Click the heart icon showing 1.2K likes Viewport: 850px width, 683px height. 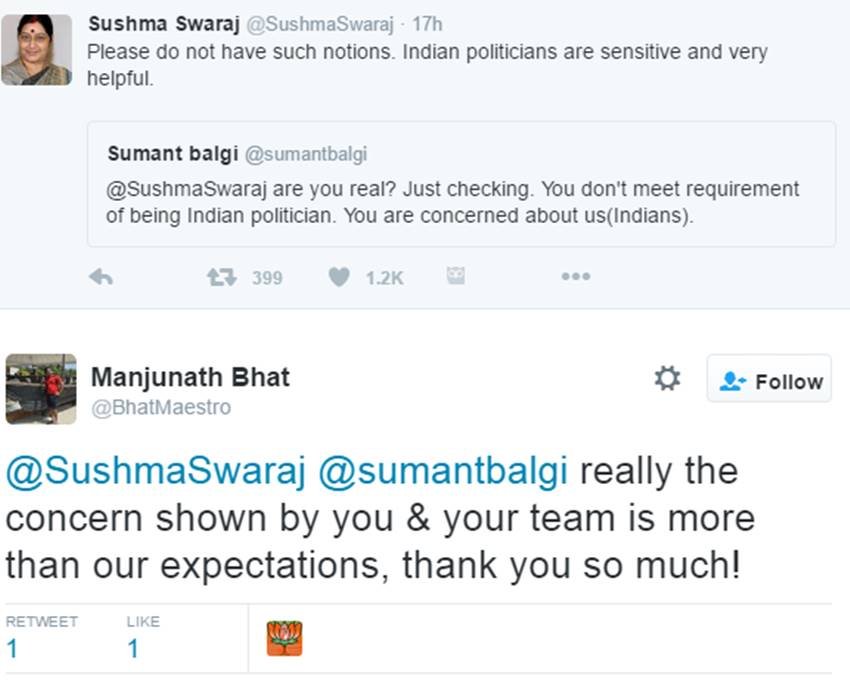[340, 277]
